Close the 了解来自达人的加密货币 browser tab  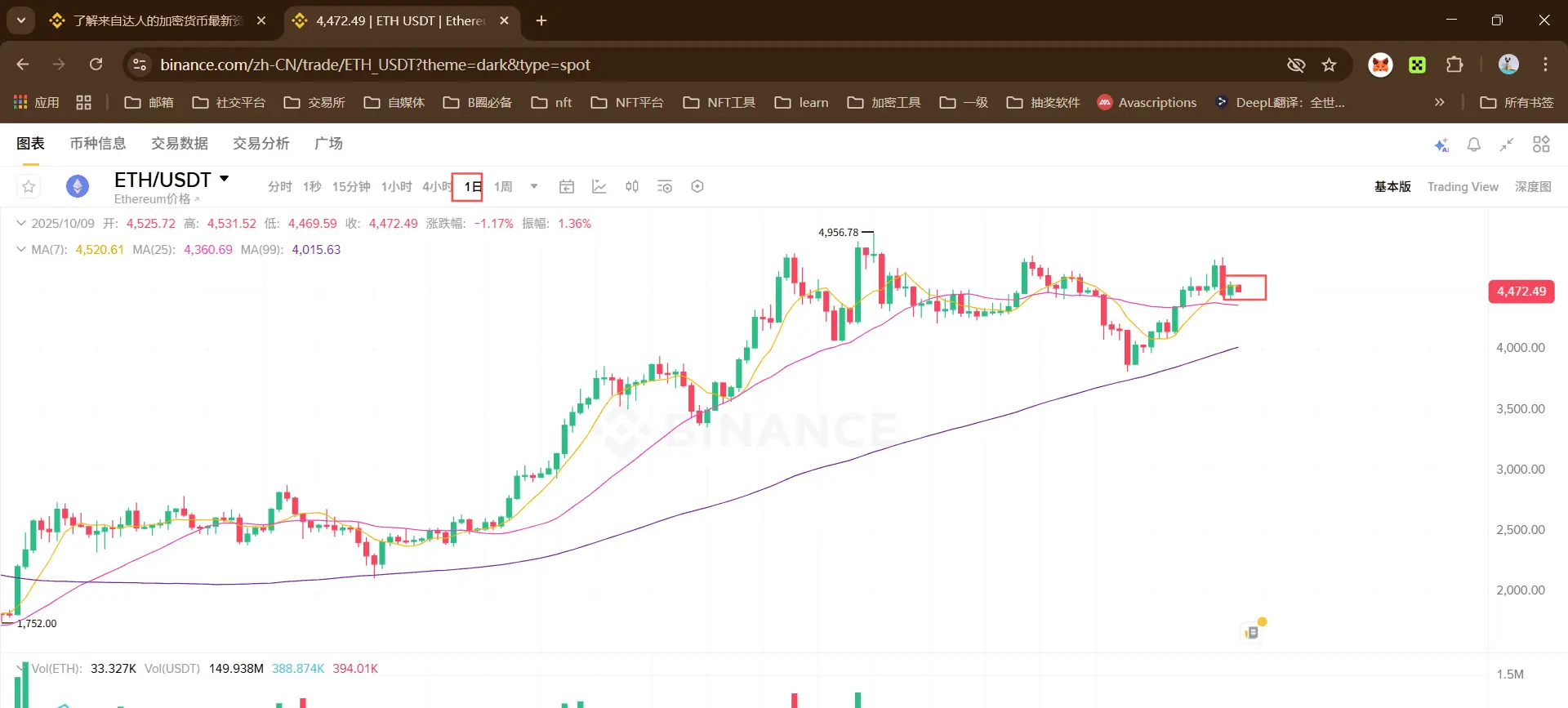pos(261,20)
